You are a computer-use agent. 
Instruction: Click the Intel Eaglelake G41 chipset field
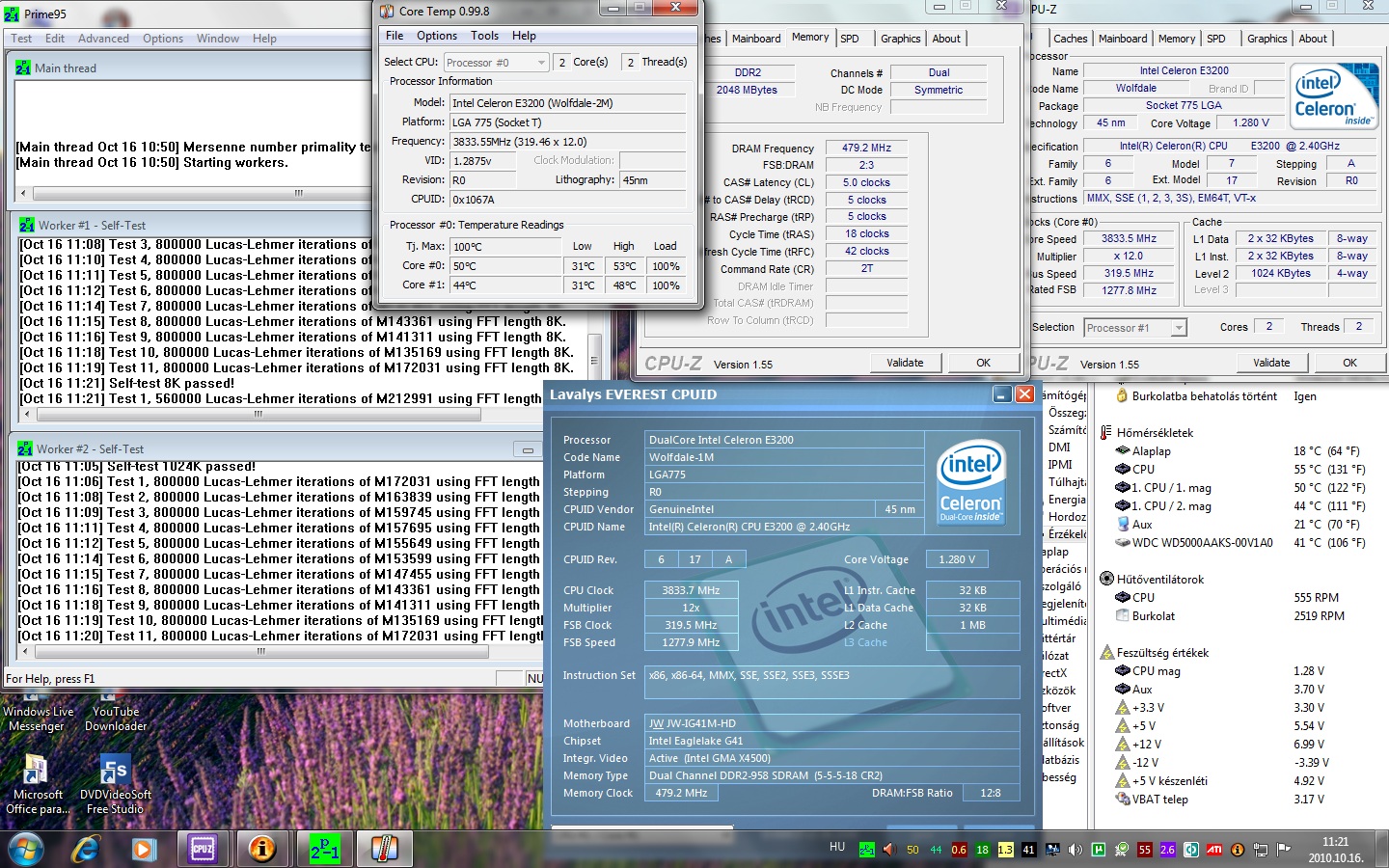tap(831, 741)
